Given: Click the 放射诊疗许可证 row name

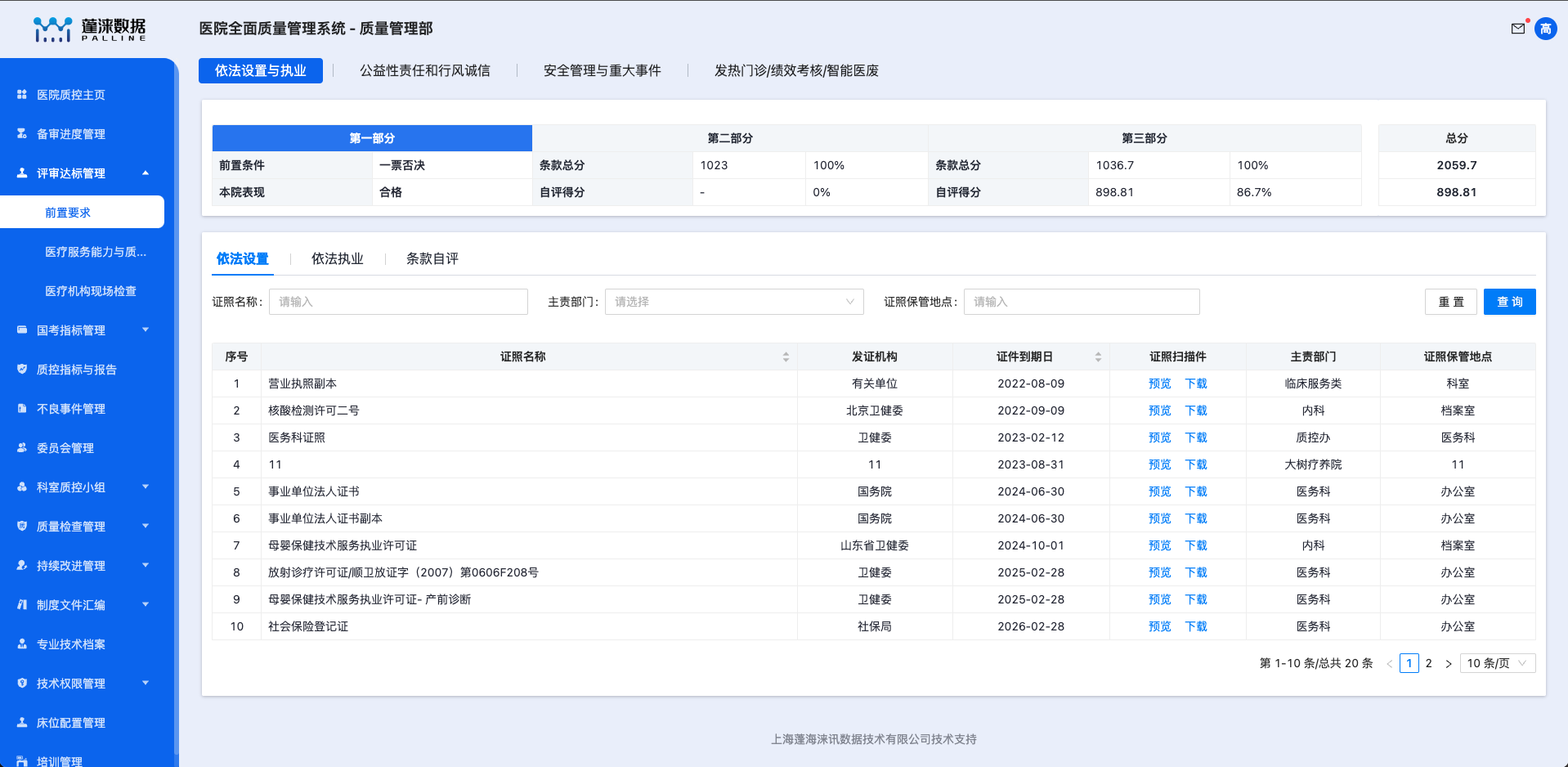Looking at the screenshot, I should click(403, 572).
